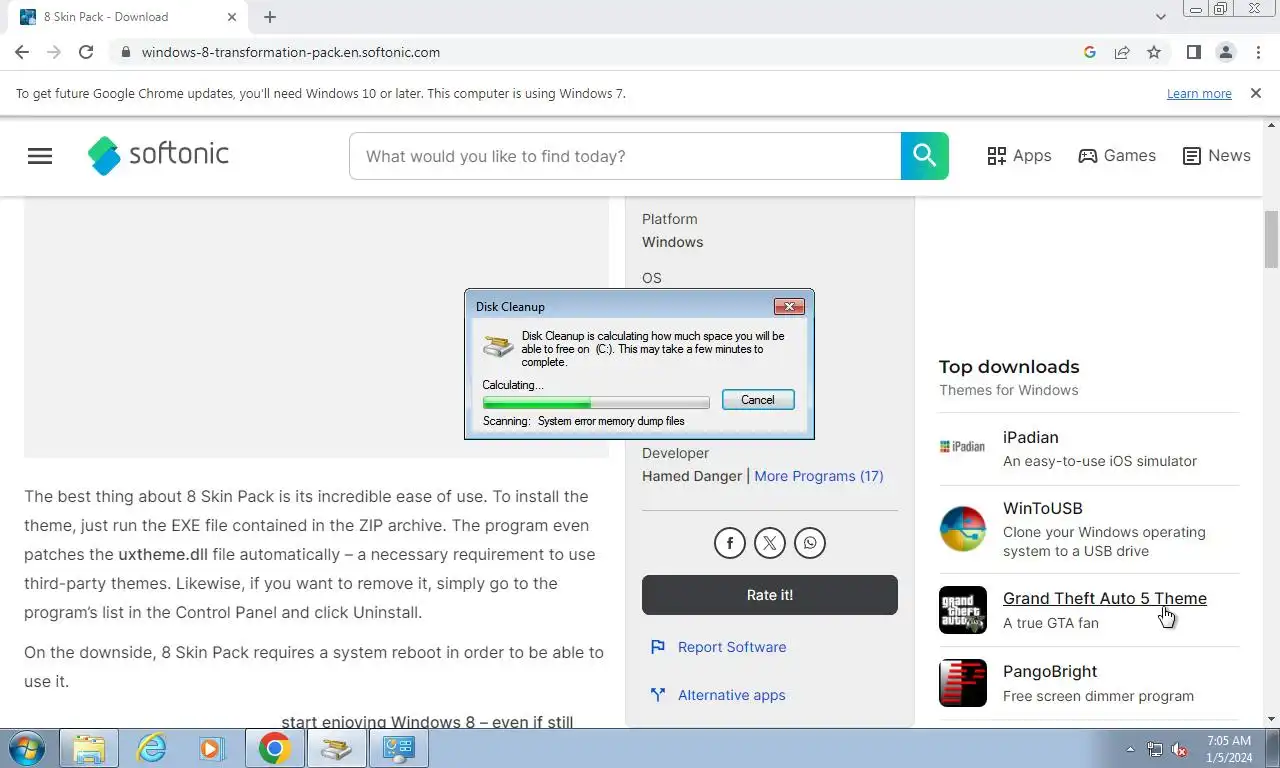Open the Softonic hamburger menu
Screen dimensions: 1280x768
(x=40, y=156)
